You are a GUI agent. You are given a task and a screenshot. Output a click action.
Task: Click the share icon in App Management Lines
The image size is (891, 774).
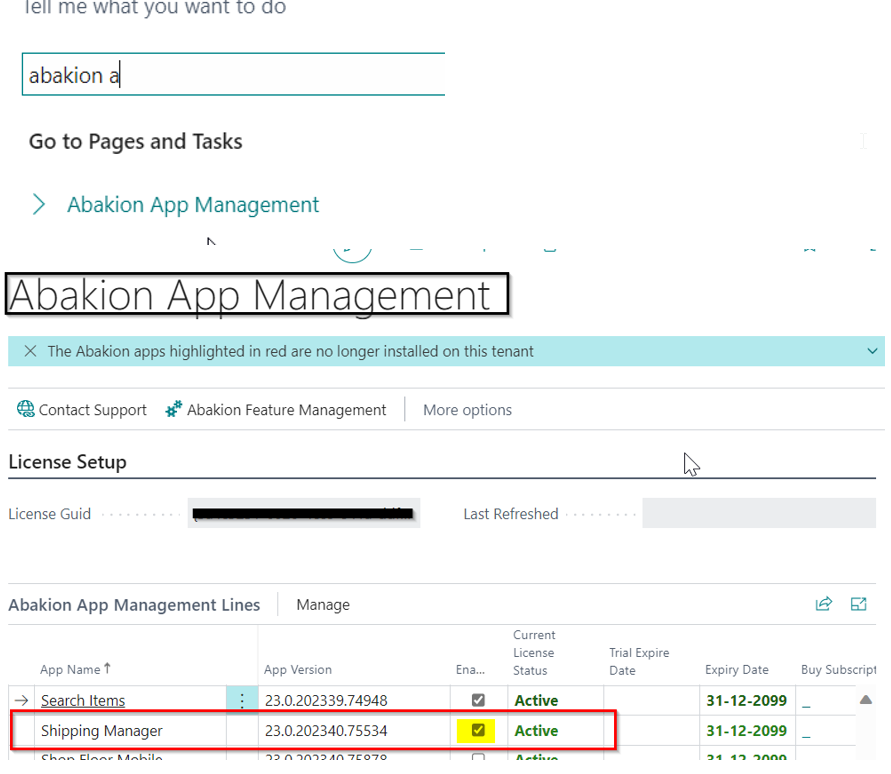[824, 603]
